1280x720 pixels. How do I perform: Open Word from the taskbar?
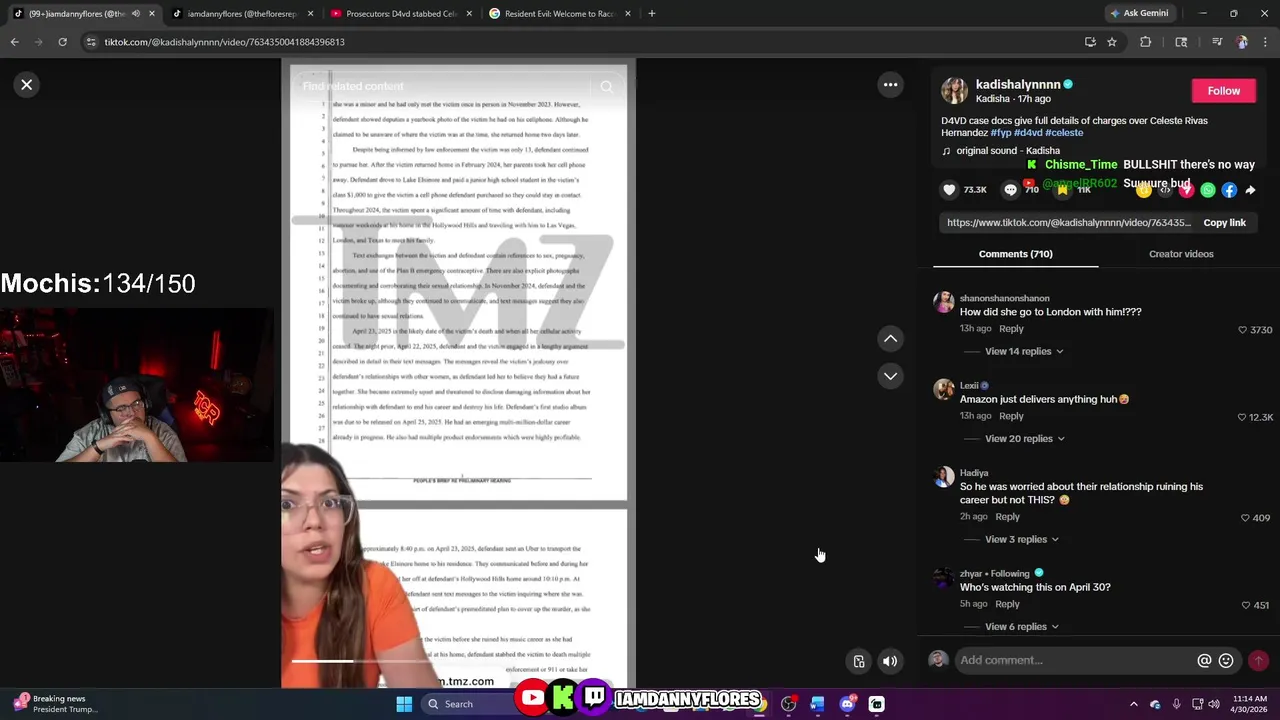(x=817, y=704)
